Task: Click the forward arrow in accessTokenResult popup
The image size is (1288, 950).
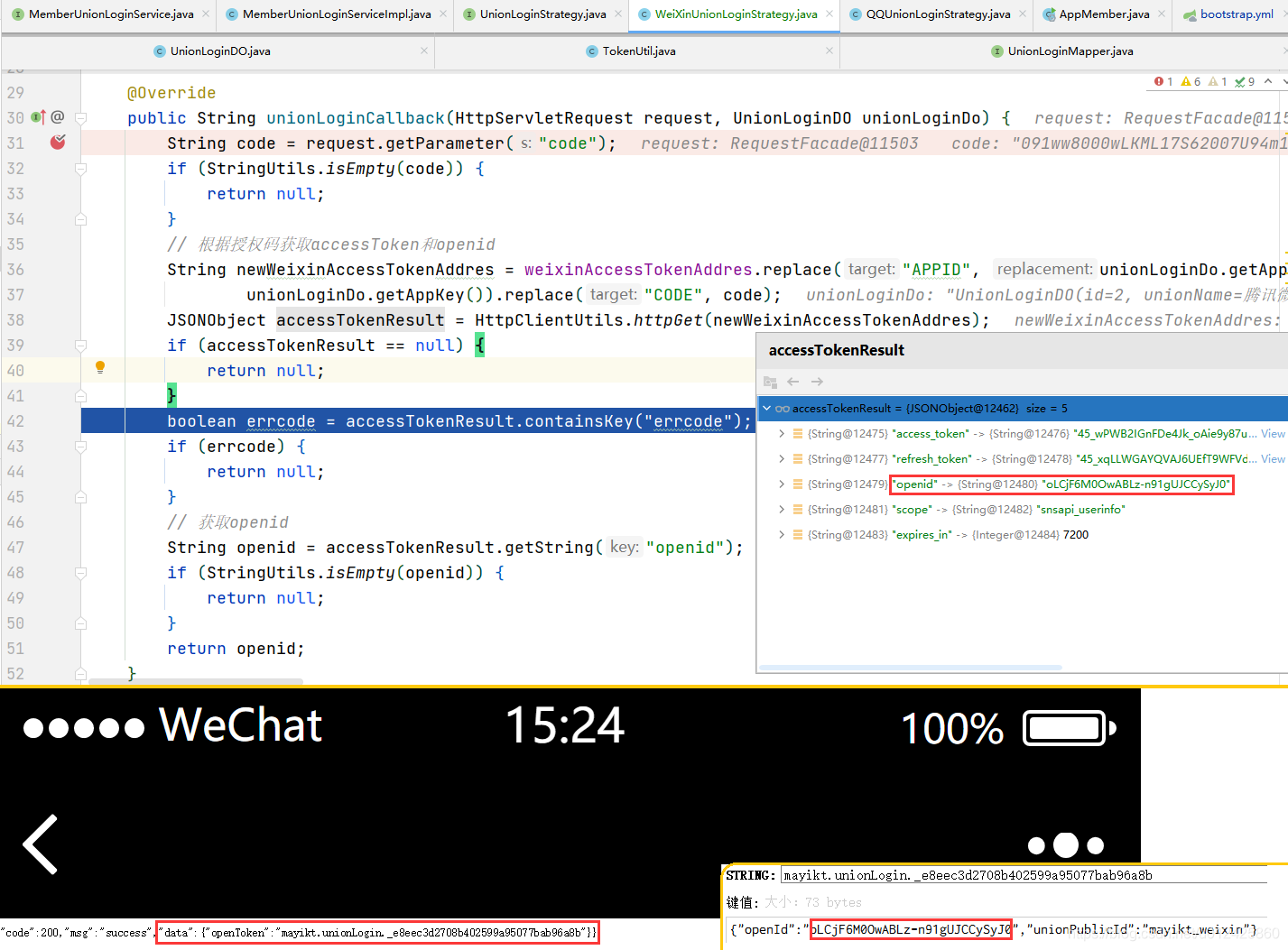Action: tap(817, 383)
